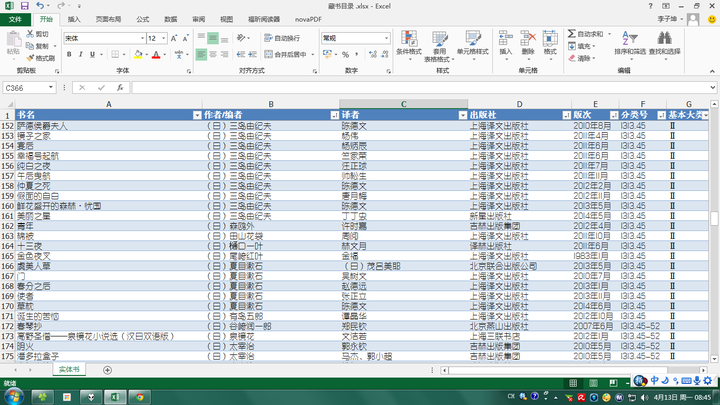Switch to the 页面布局 ribbon tab
Screen dimensions: 720x405
click(108, 19)
